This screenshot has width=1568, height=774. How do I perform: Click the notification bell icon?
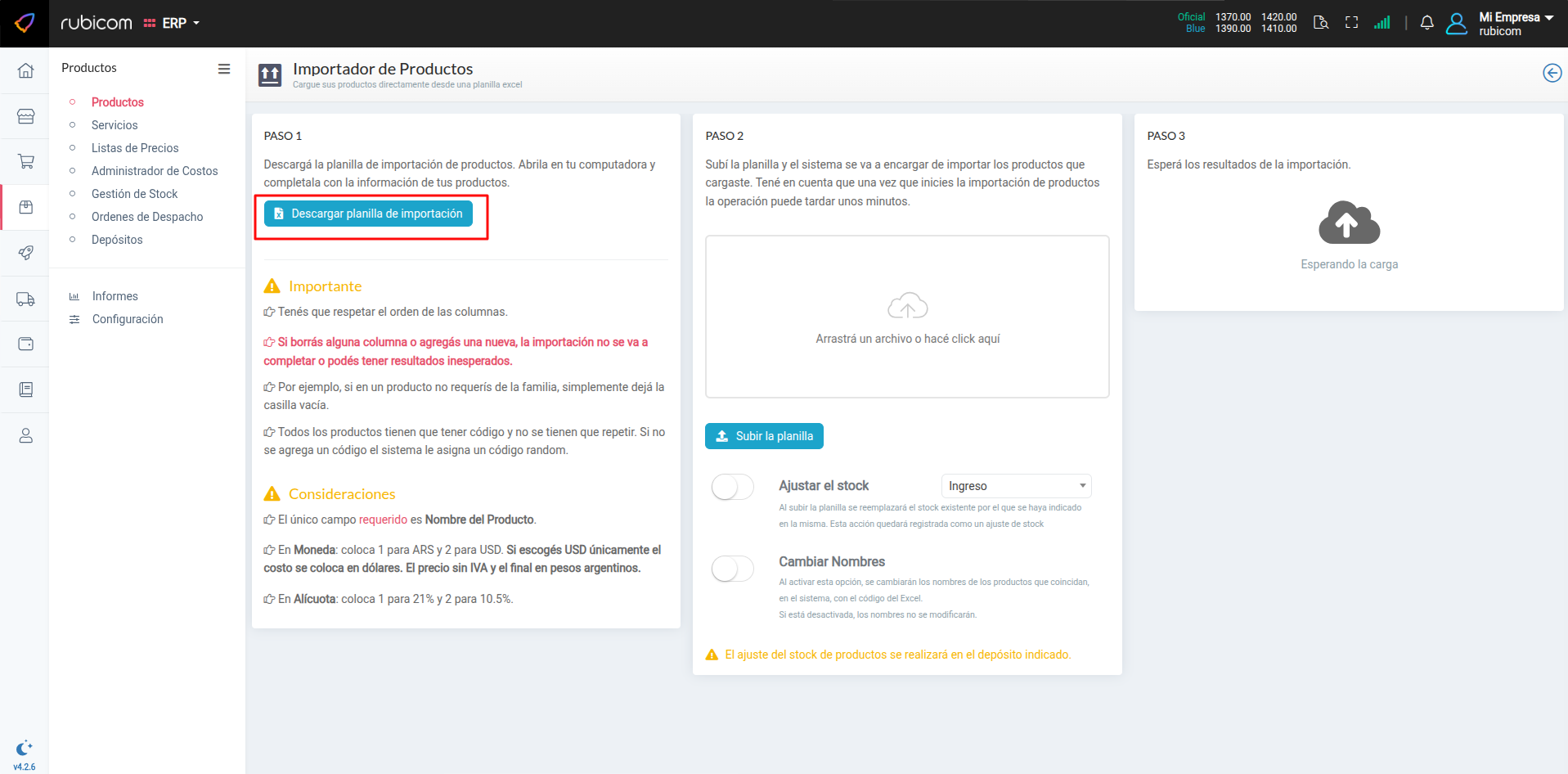click(1426, 23)
